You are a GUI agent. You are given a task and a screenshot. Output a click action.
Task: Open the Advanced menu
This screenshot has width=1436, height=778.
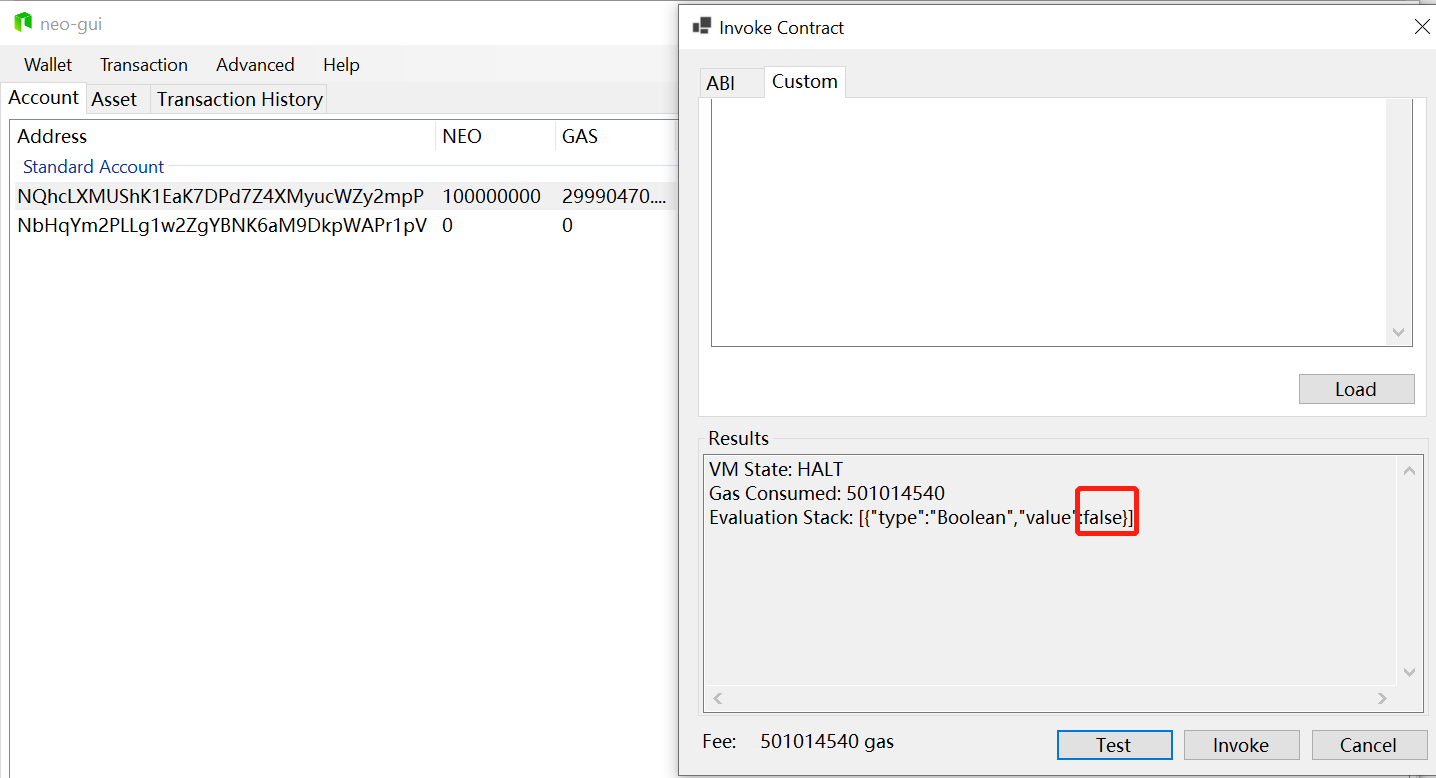pos(255,65)
